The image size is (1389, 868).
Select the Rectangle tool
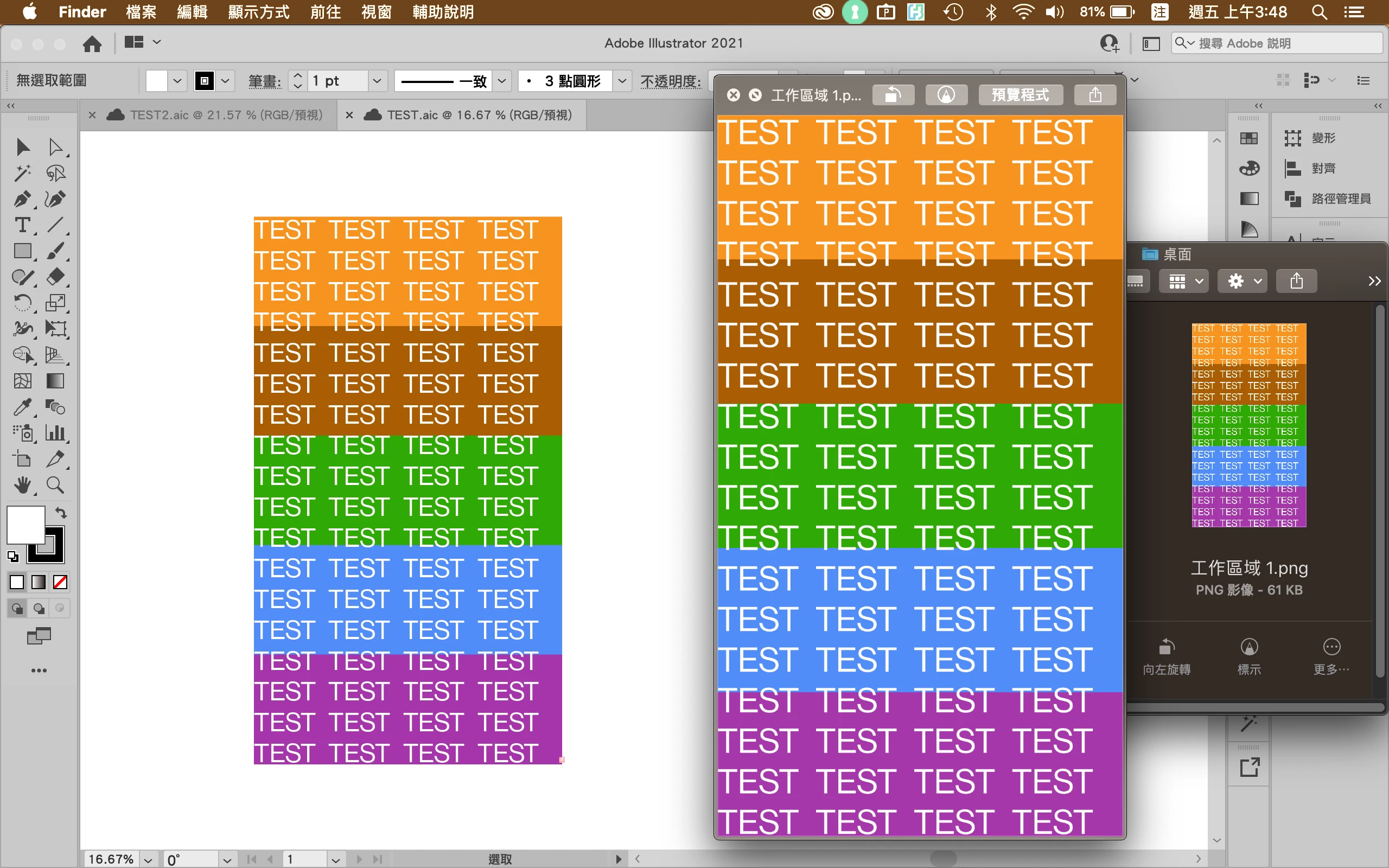22,251
